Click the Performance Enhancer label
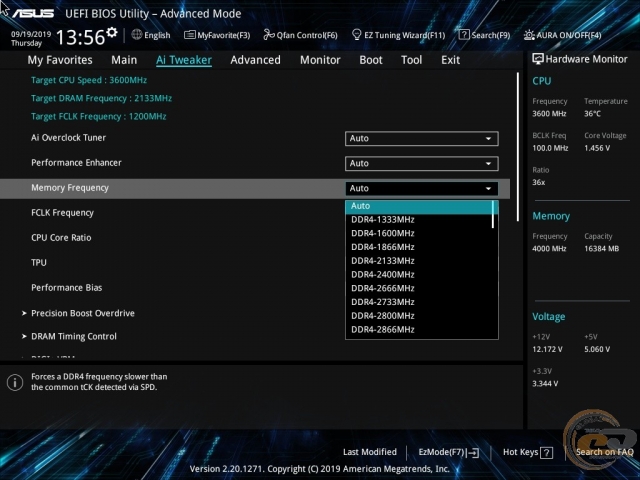This screenshot has width=640, height=480. (76, 162)
